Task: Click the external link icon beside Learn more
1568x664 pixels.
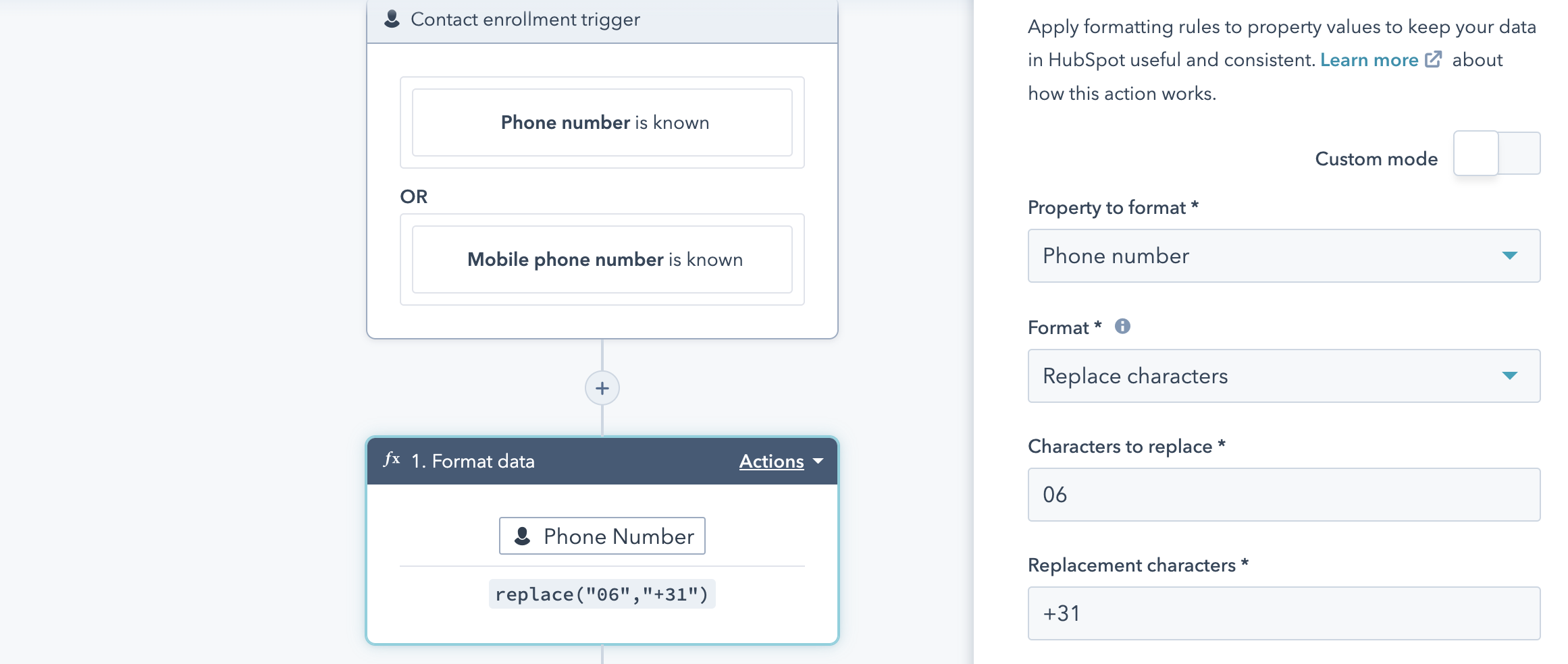Action: click(x=1433, y=59)
